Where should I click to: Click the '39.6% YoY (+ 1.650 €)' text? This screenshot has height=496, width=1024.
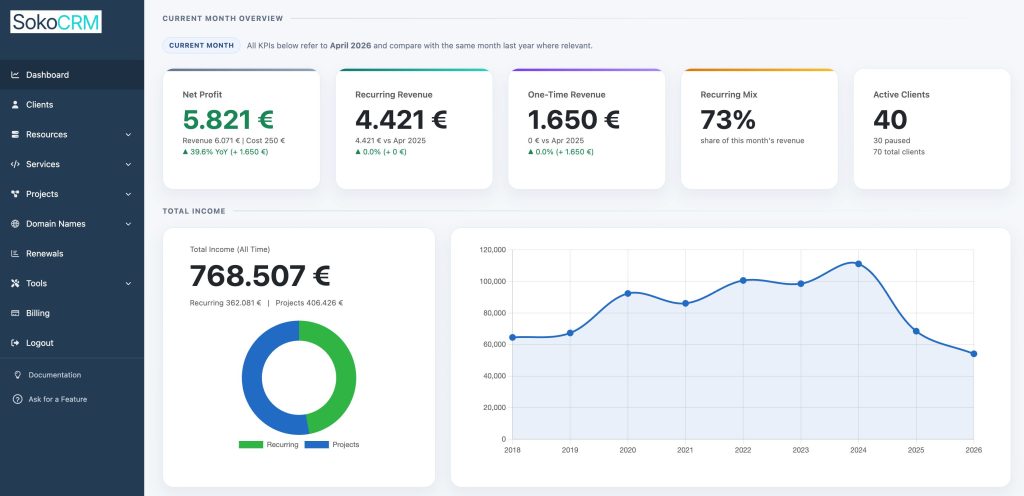click(x=229, y=152)
